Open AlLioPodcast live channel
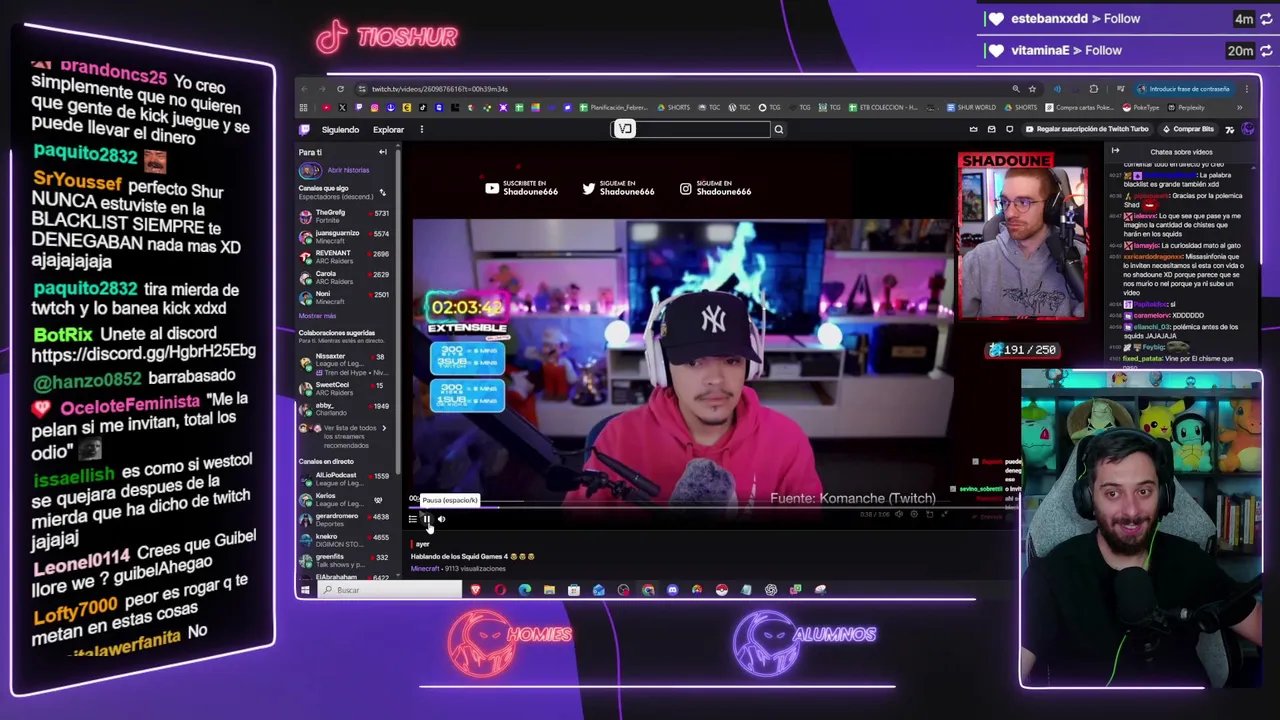 (x=345, y=479)
